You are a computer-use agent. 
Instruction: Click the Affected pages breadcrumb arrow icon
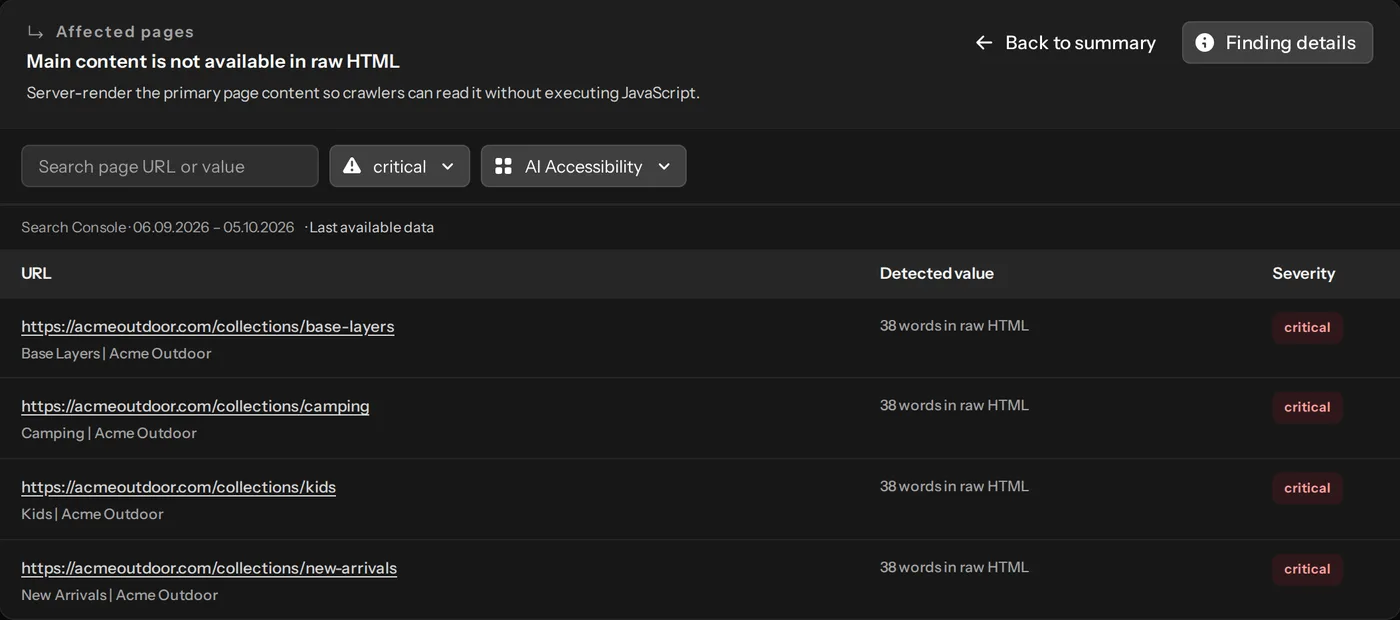[x=36, y=32]
